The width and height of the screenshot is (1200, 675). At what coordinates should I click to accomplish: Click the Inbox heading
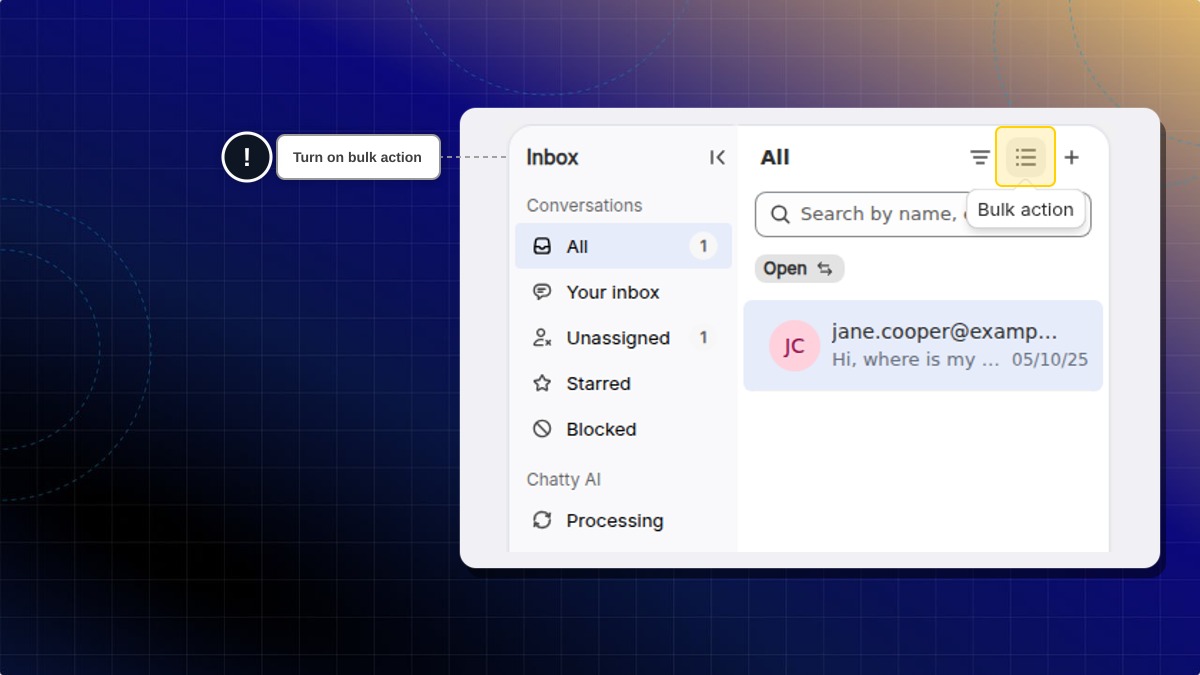pos(552,157)
